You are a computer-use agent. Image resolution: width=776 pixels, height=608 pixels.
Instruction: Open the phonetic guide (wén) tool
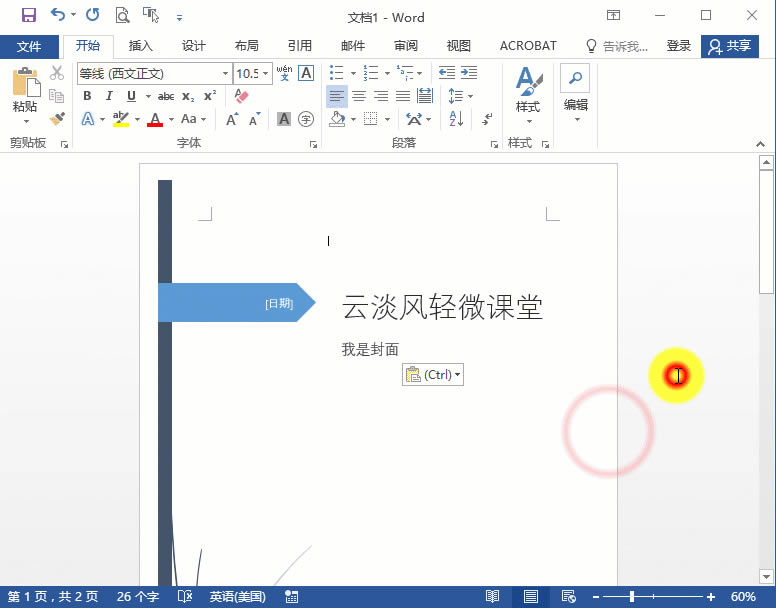pos(285,73)
